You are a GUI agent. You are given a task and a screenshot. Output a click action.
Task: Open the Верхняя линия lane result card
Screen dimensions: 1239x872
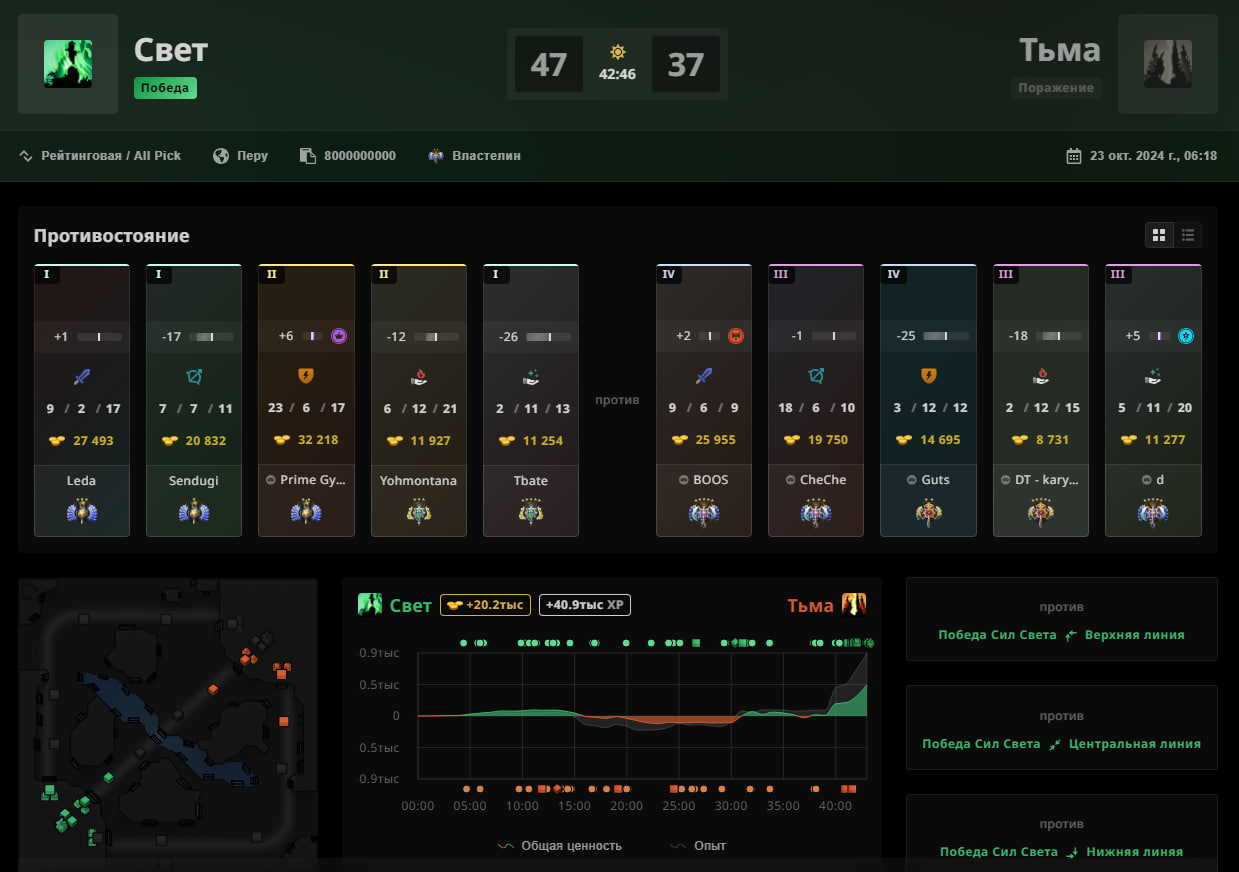pos(1061,620)
